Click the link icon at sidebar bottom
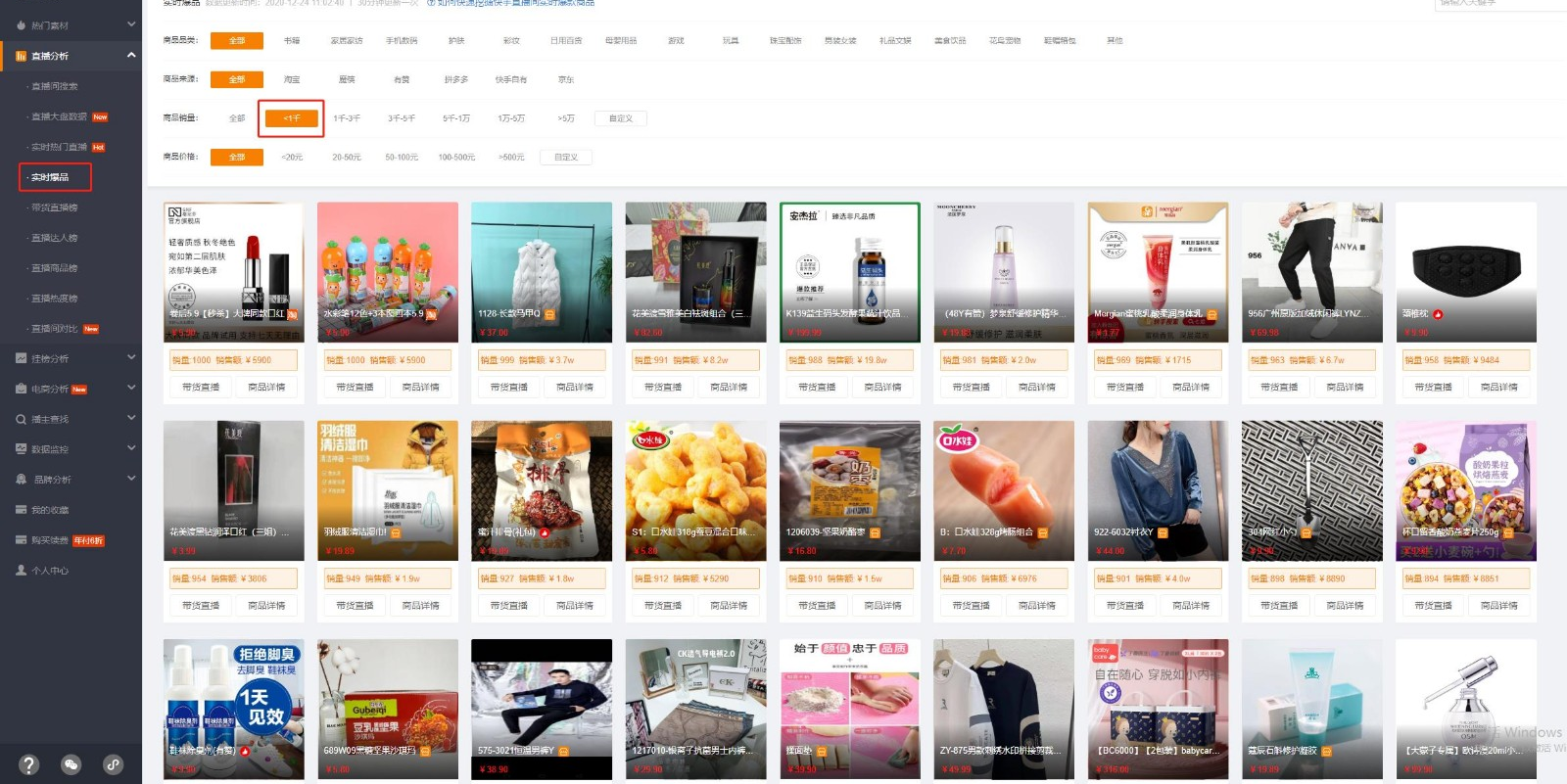 point(114,764)
